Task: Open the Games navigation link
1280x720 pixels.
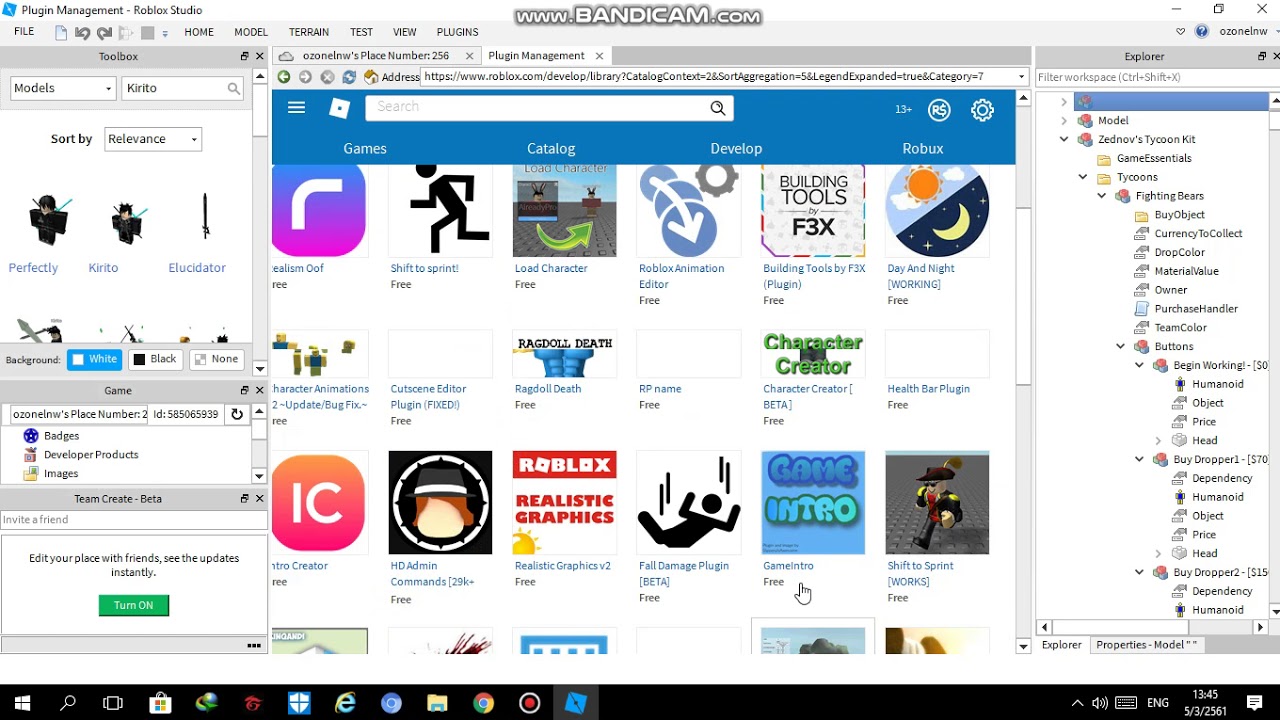Action: tap(365, 148)
